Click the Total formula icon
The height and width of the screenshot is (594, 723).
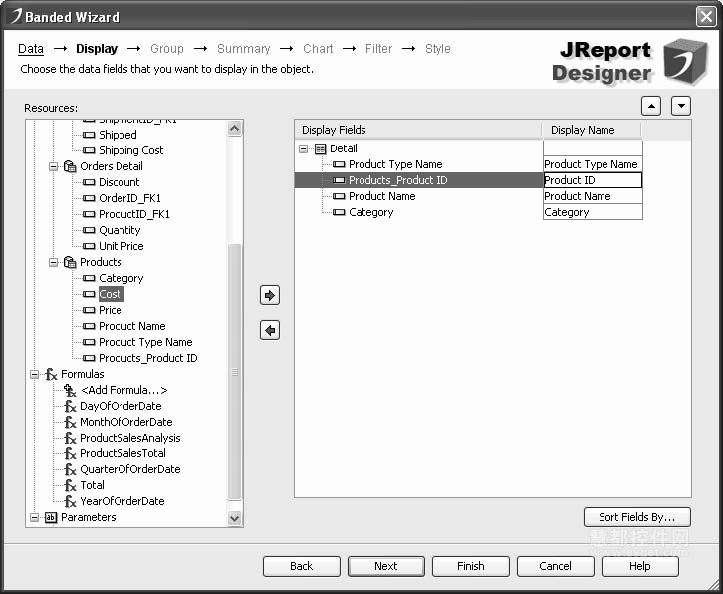tap(70, 485)
